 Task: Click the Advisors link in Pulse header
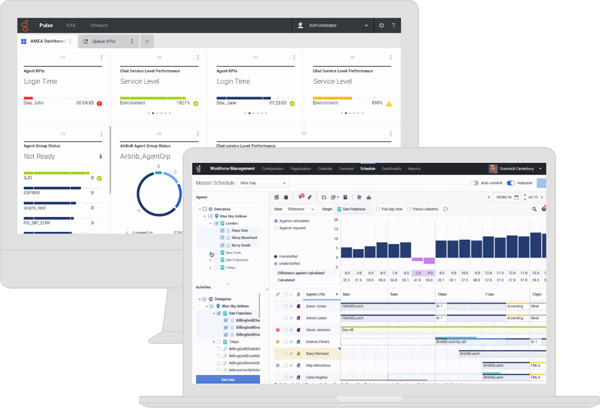pyautogui.click(x=98, y=25)
